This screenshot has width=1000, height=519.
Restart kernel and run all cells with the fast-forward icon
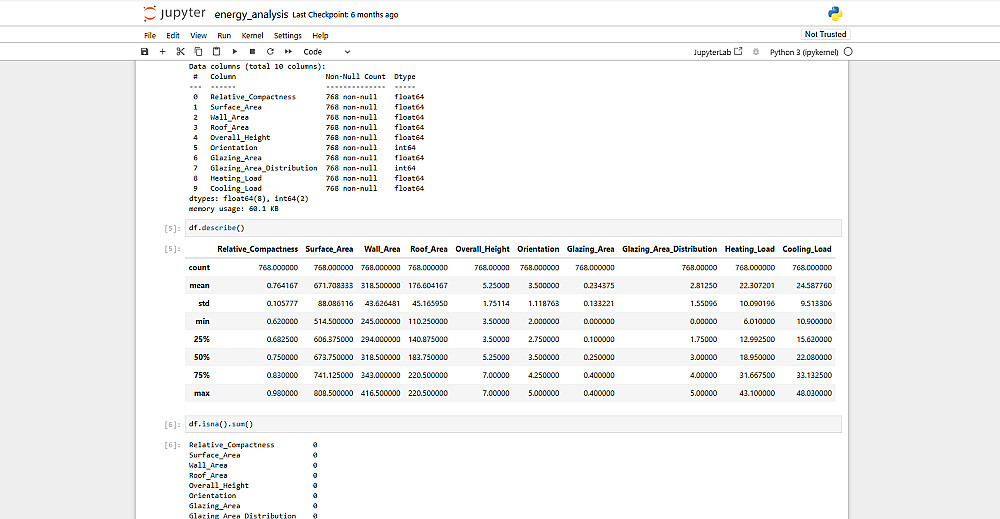[x=288, y=52]
